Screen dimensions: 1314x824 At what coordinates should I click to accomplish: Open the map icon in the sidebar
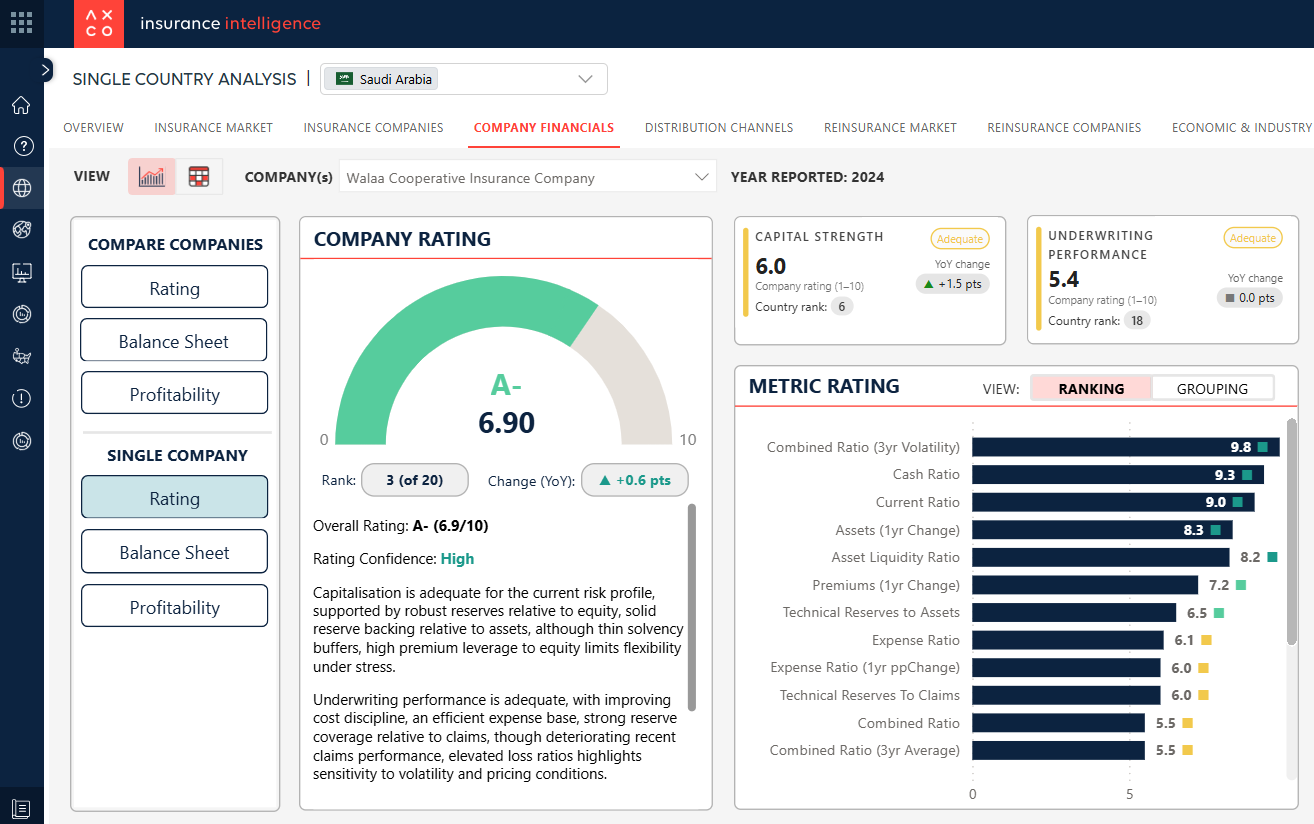[21, 356]
